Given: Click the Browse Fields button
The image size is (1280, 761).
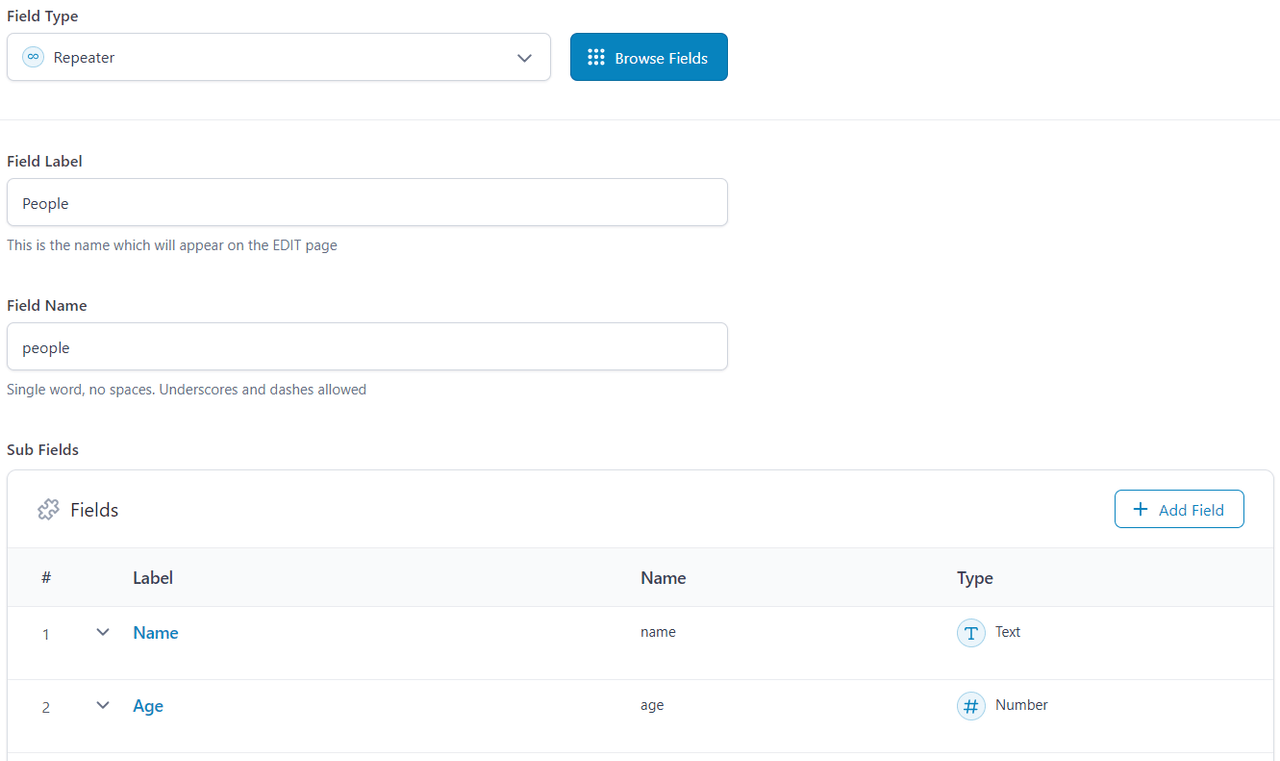Looking at the screenshot, I should coord(649,57).
